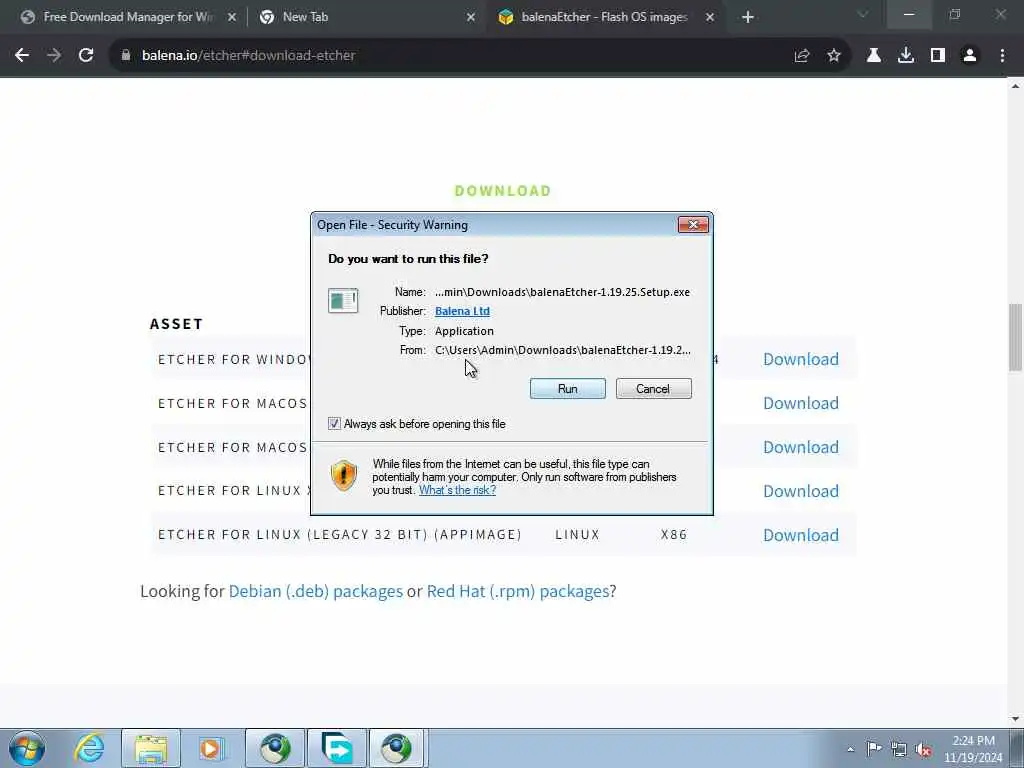Open the network tray icon
The image size is (1024, 768).
899,749
